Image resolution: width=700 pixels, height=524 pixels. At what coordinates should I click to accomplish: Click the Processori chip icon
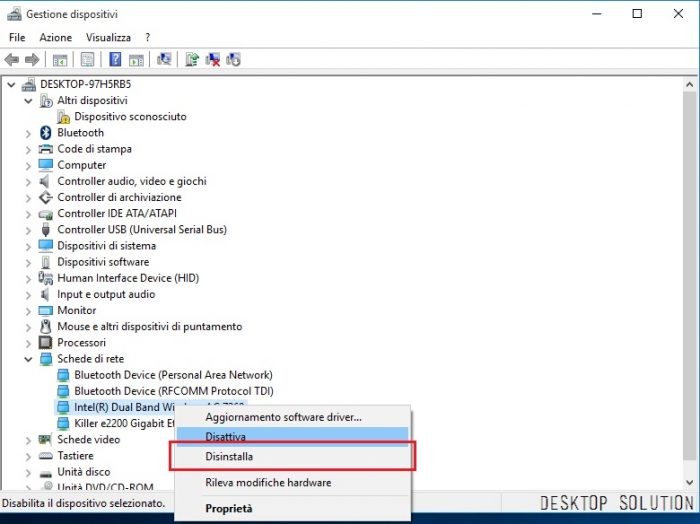[46, 343]
